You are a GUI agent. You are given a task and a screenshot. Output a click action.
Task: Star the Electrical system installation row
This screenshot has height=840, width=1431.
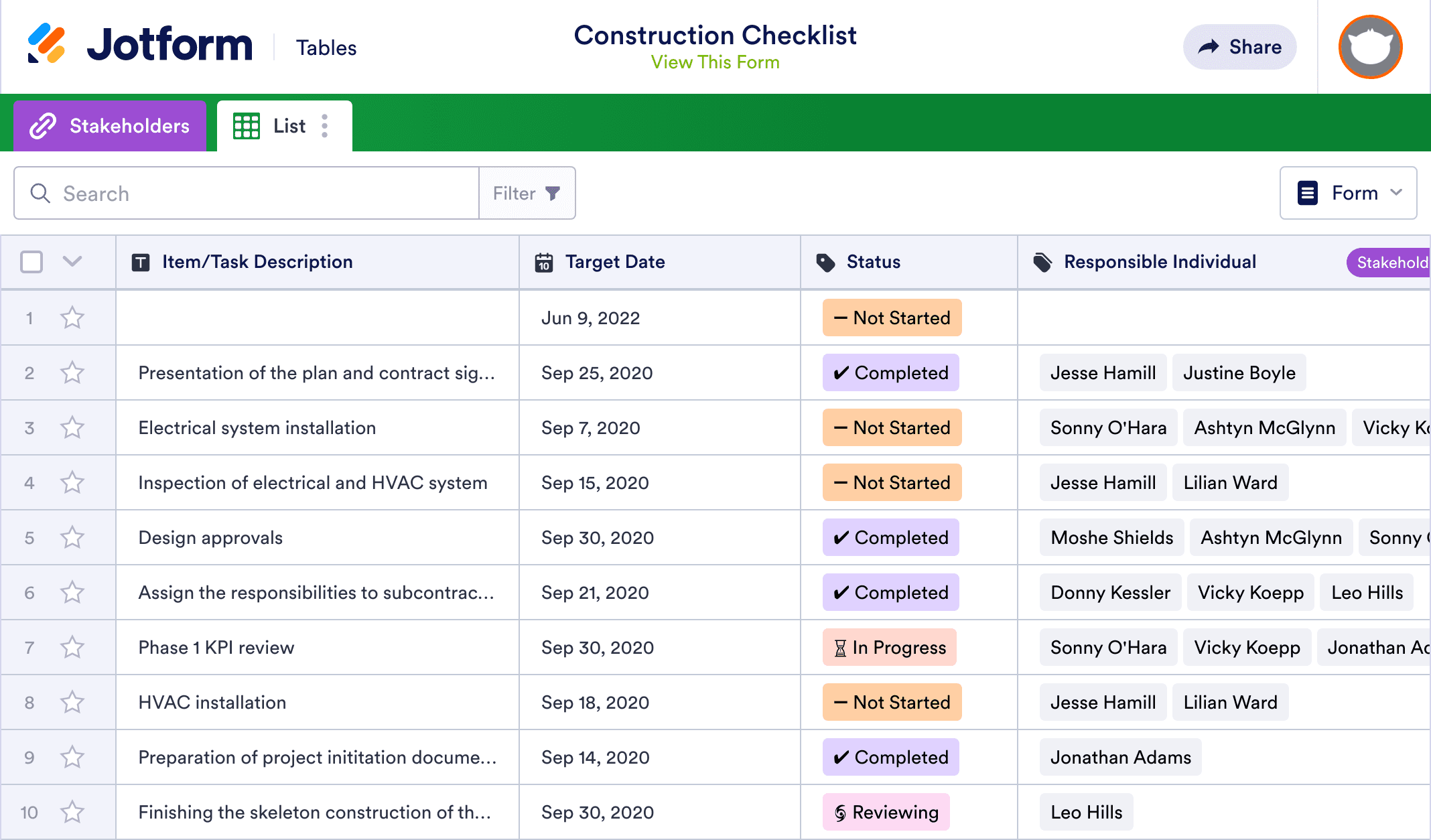[72, 427]
